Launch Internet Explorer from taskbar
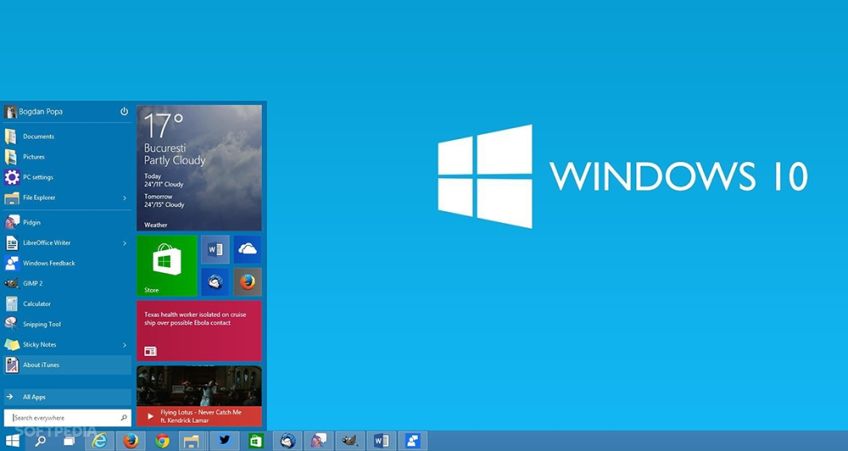The width and height of the screenshot is (848, 451). [100, 441]
